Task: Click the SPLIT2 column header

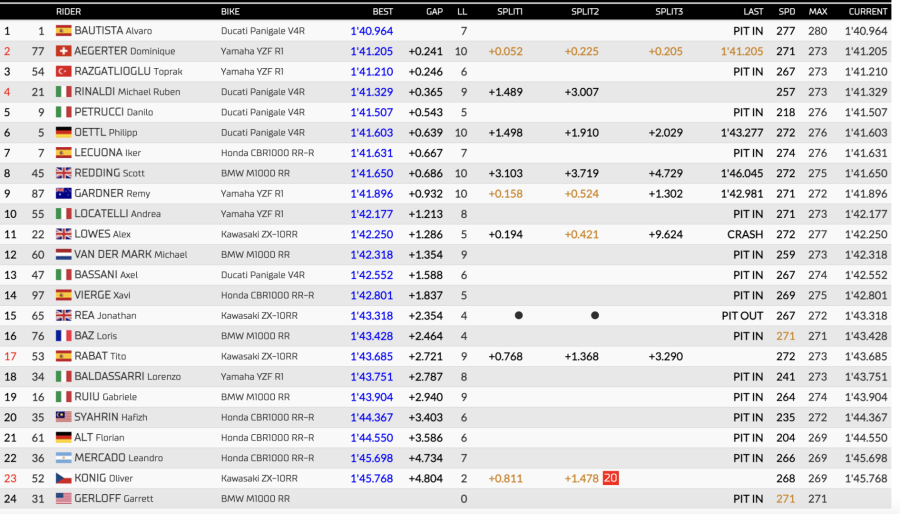Action: pyautogui.click(x=585, y=11)
